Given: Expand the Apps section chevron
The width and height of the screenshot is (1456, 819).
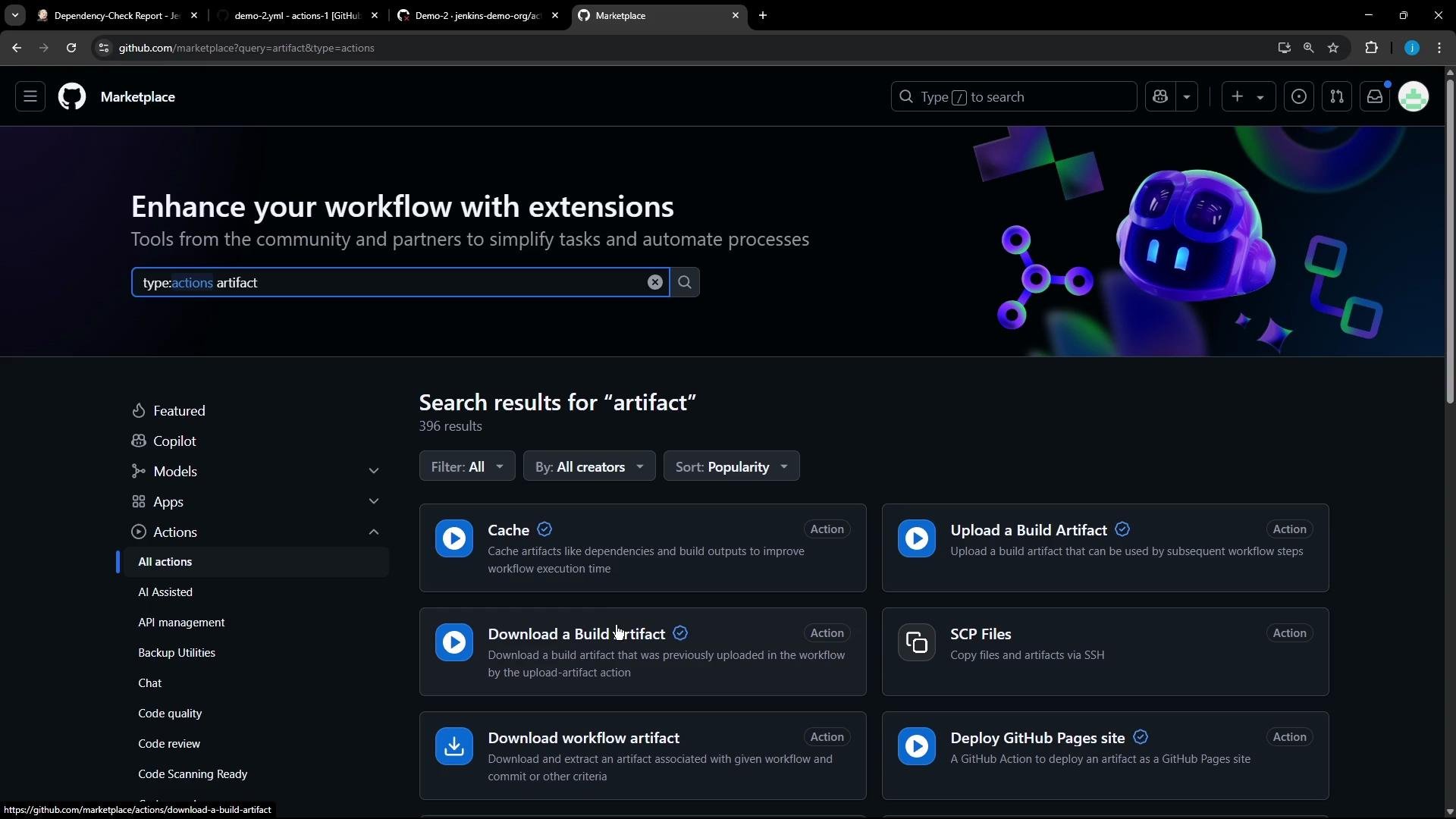Looking at the screenshot, I should coord(374,501).
